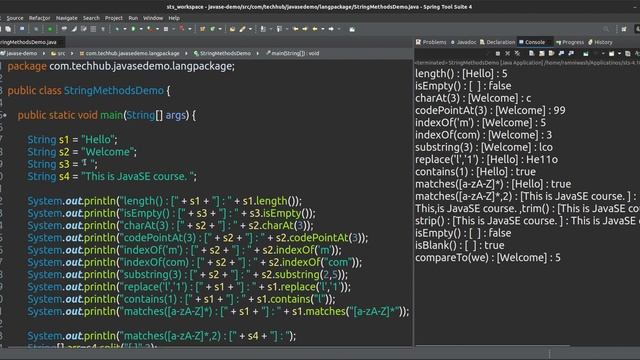Click the Debug toolbar icon
The image size is (640, 360).
pyautogui.click(x=117, y=29)
